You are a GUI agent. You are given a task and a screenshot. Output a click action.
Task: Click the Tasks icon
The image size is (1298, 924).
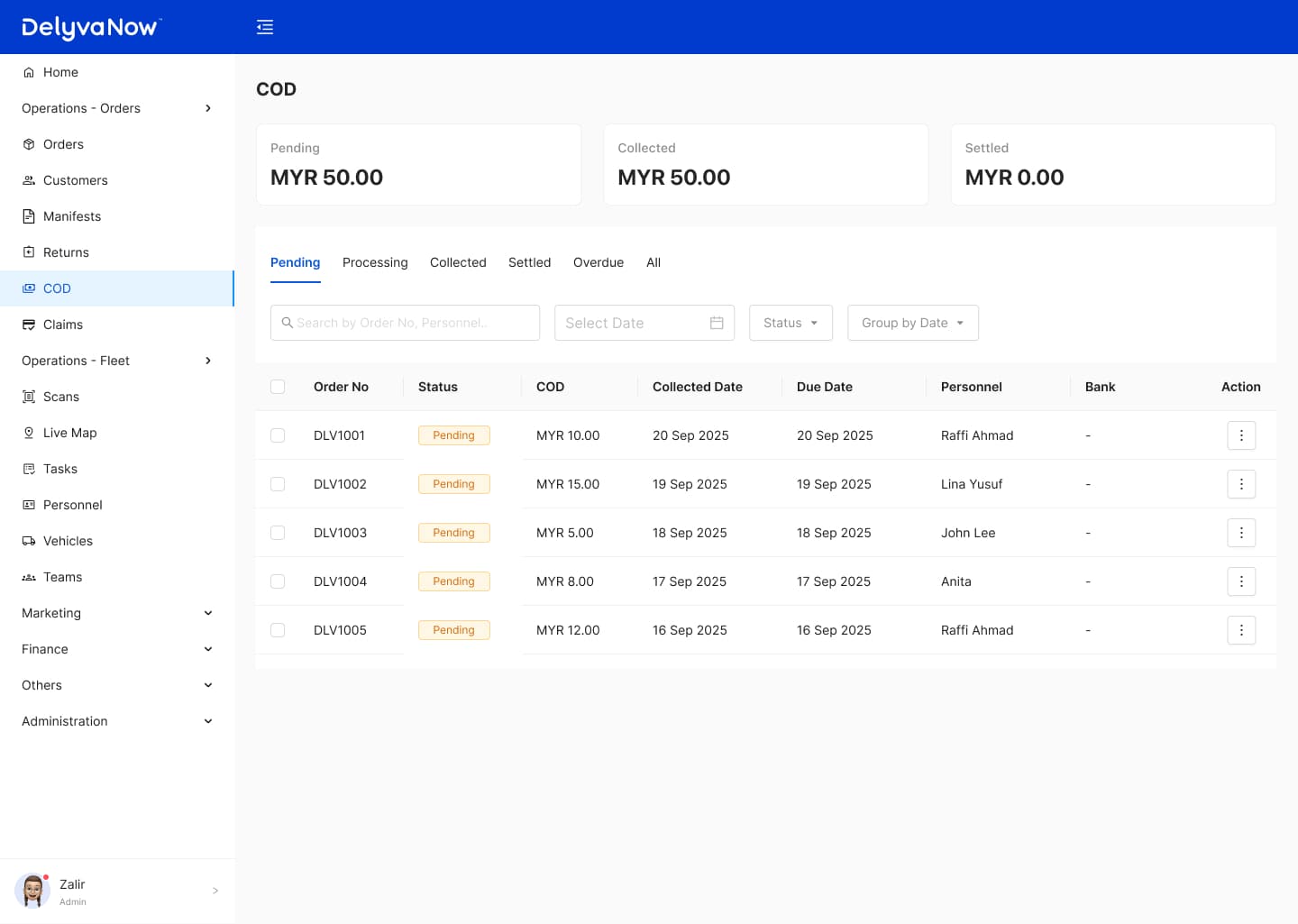coord(29,469)
